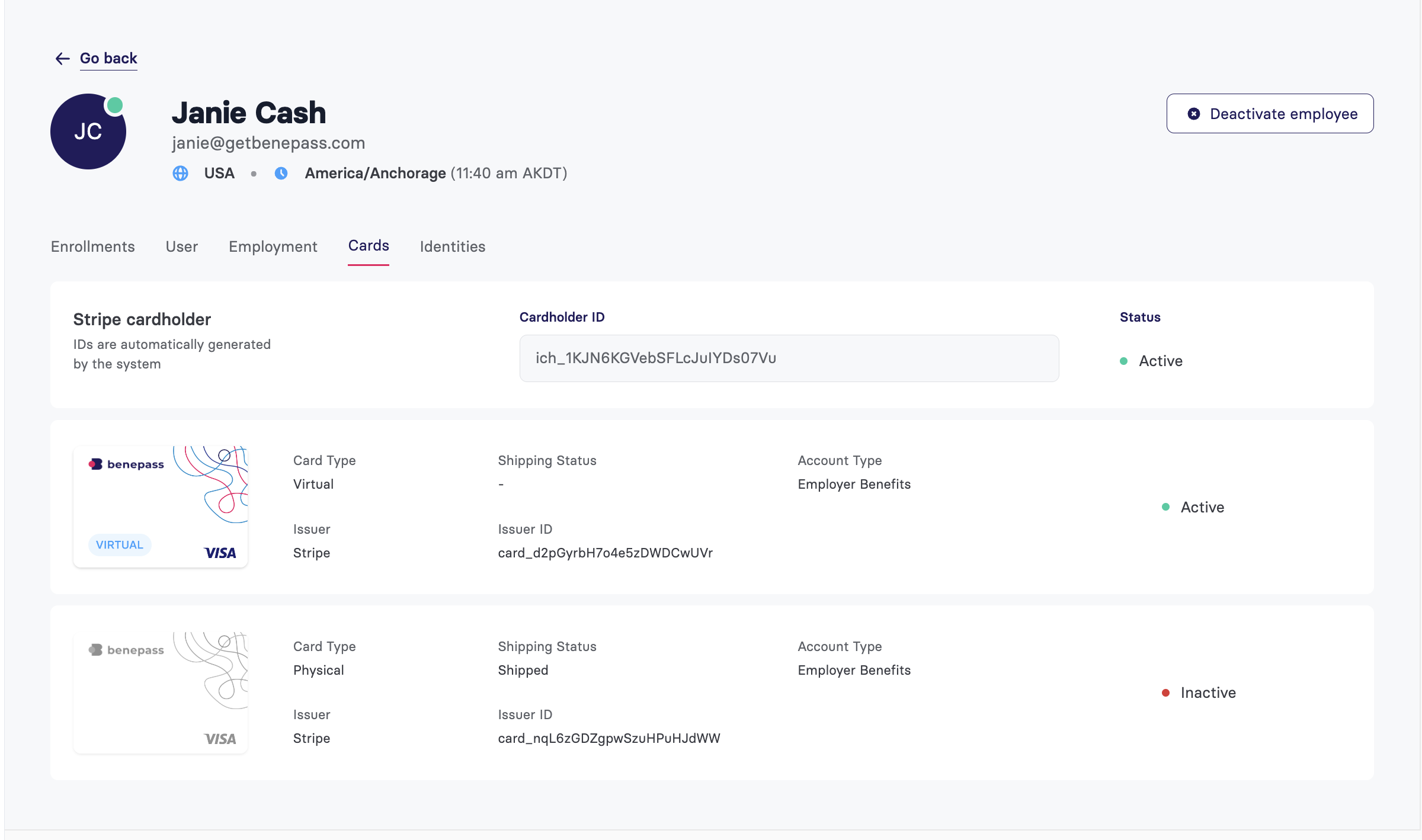
Task: Click the benepass logo on the virtual card
Action: 126,464
